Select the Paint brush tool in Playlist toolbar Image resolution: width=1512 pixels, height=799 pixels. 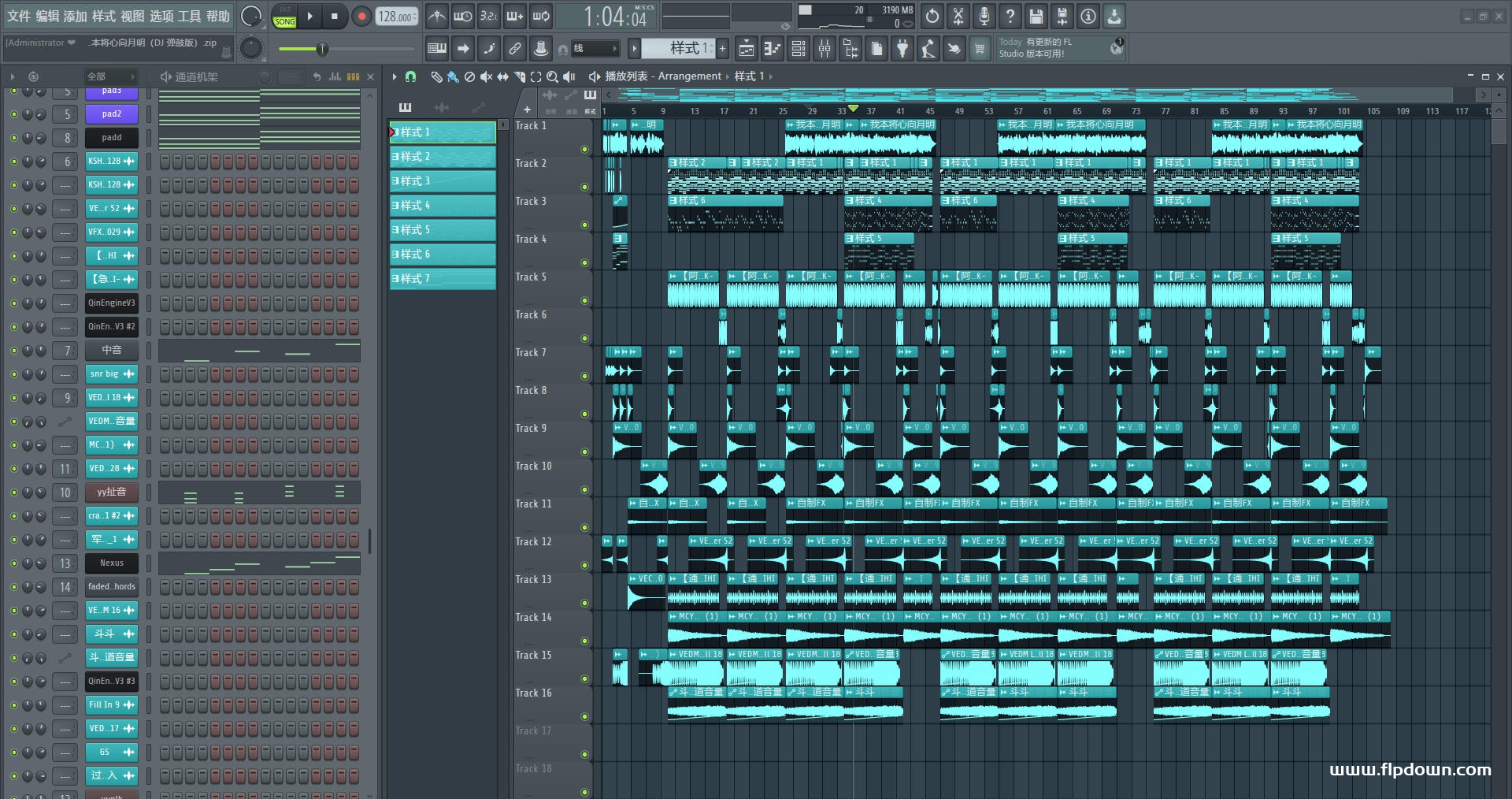tap(453, 76)
